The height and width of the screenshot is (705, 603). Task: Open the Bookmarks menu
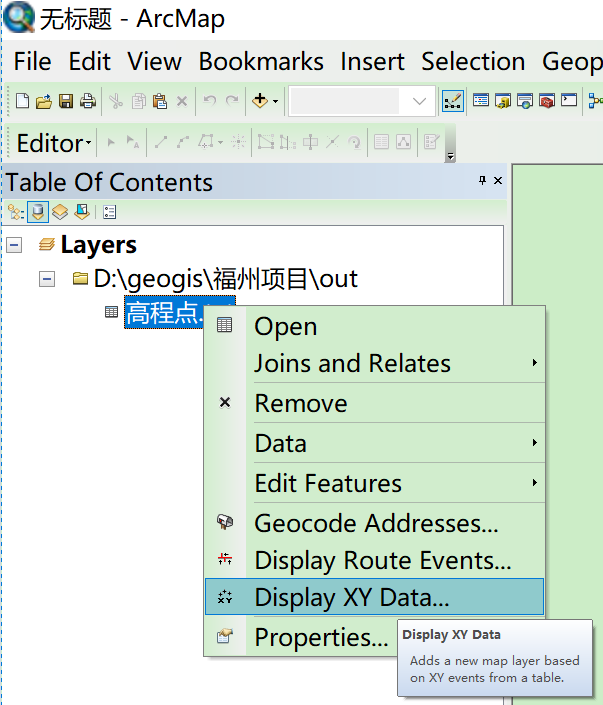pyautogui.click(x=261, y=61)
